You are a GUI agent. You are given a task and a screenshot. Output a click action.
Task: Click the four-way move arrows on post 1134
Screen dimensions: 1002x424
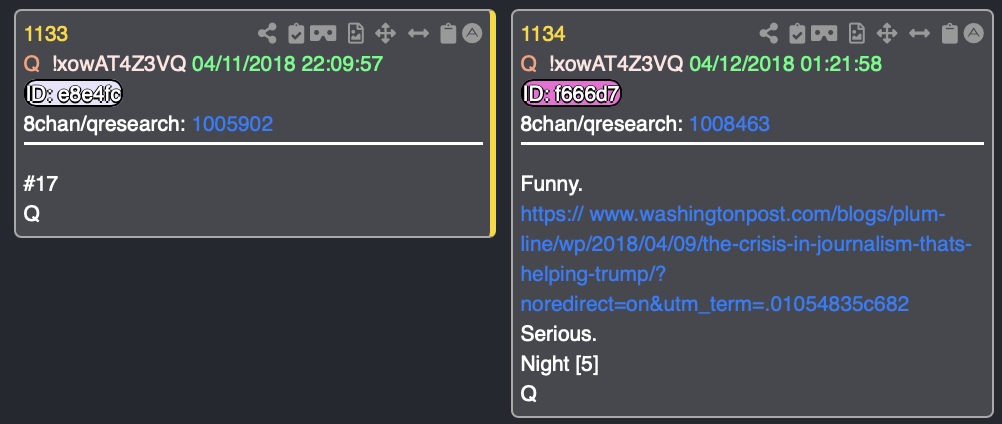(886, 33)
